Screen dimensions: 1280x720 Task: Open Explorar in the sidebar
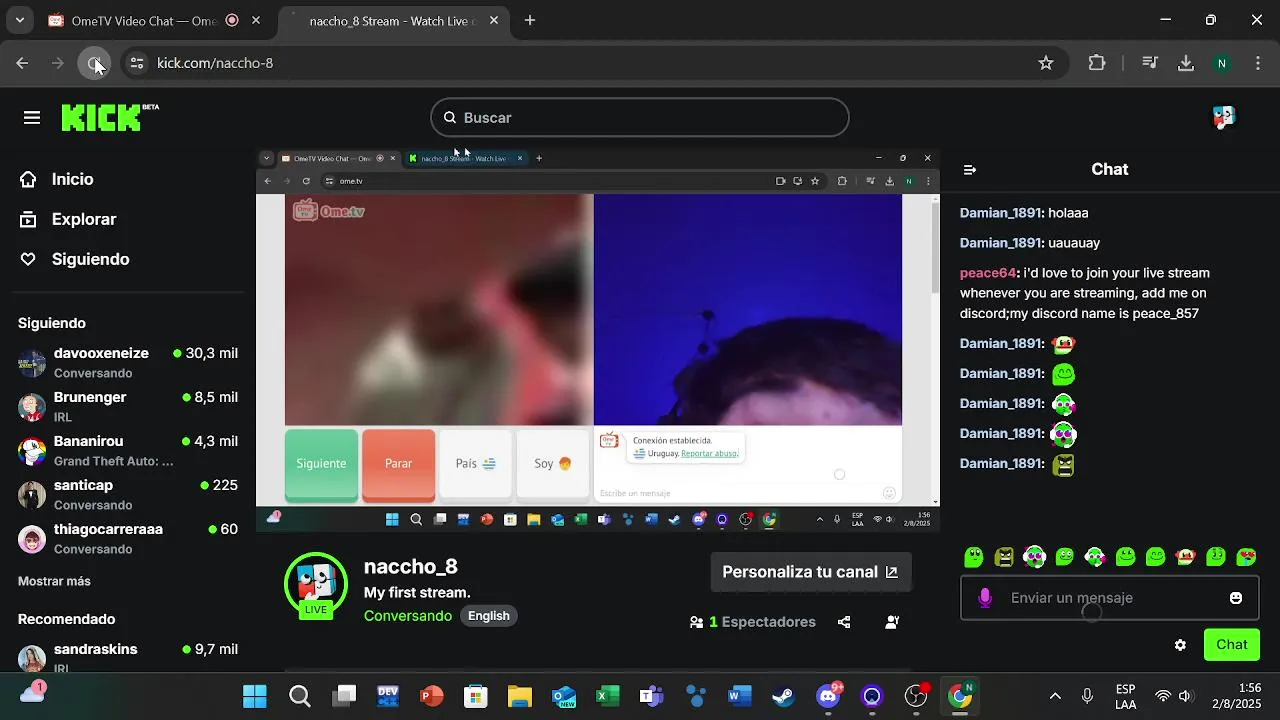pyautogui.click(x=84, y=220)
